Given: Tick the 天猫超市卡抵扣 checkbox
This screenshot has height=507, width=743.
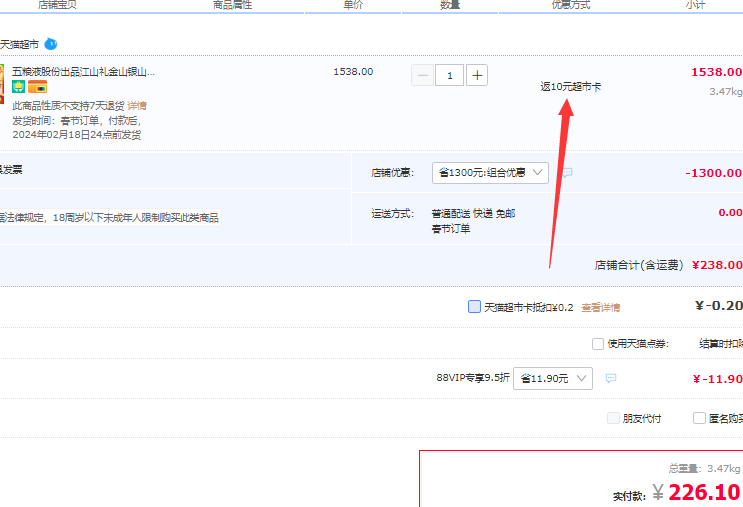Looking at the screenshot, I should 474,307.
